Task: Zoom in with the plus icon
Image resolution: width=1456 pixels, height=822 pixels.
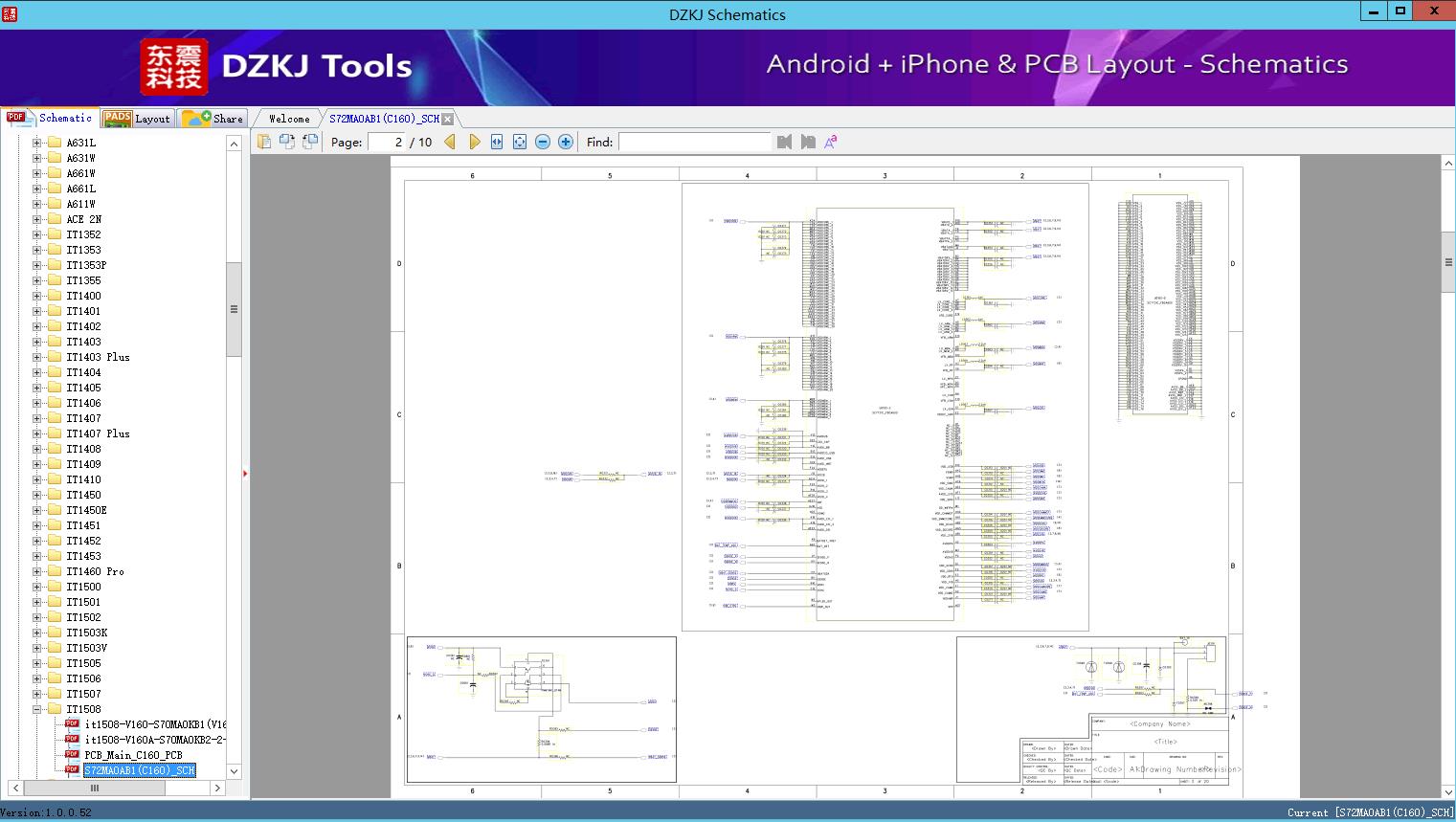Action: tap(566, 142)
